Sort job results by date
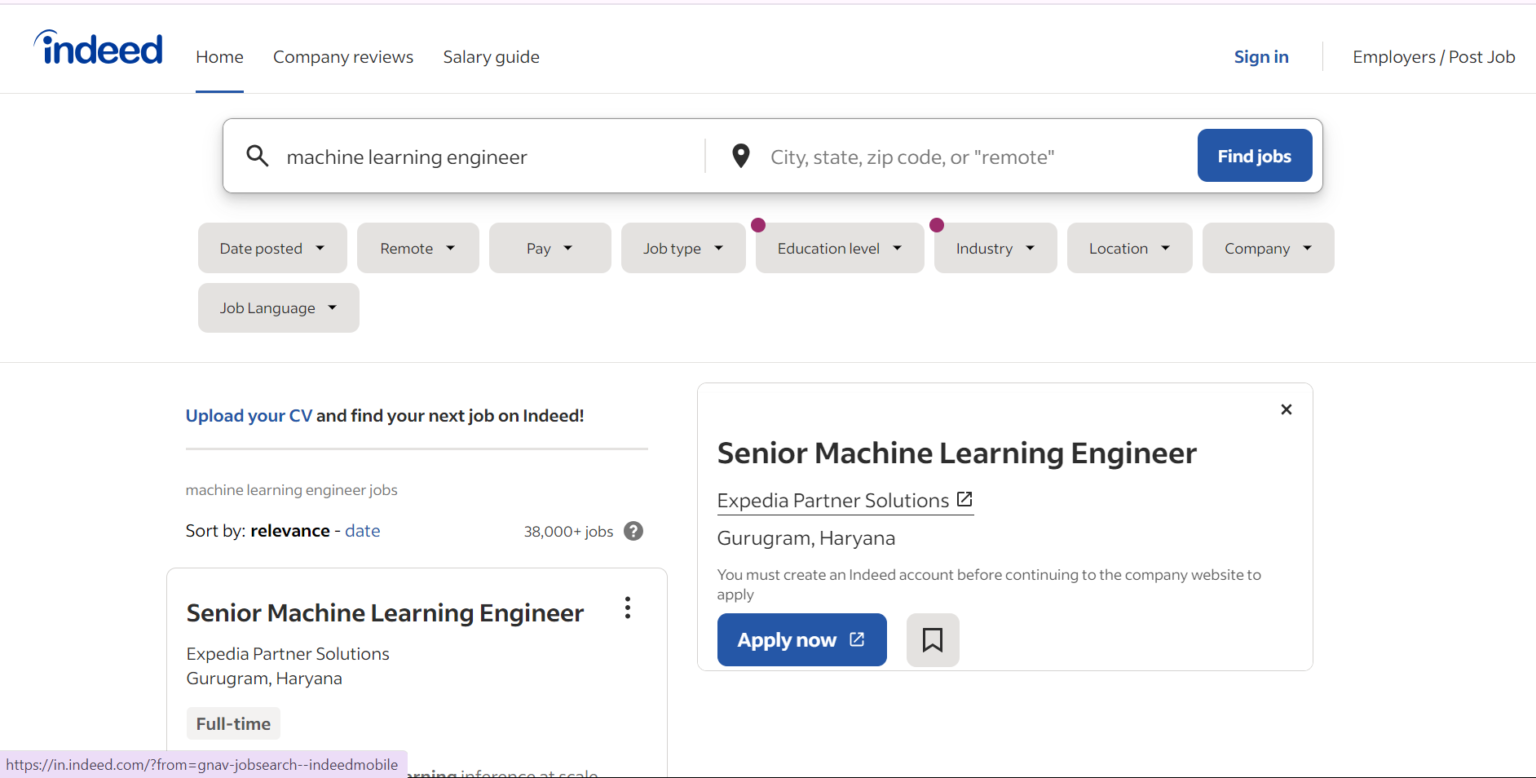The image size is (1536, 778). pyautogui.click(x=362, y=530)
